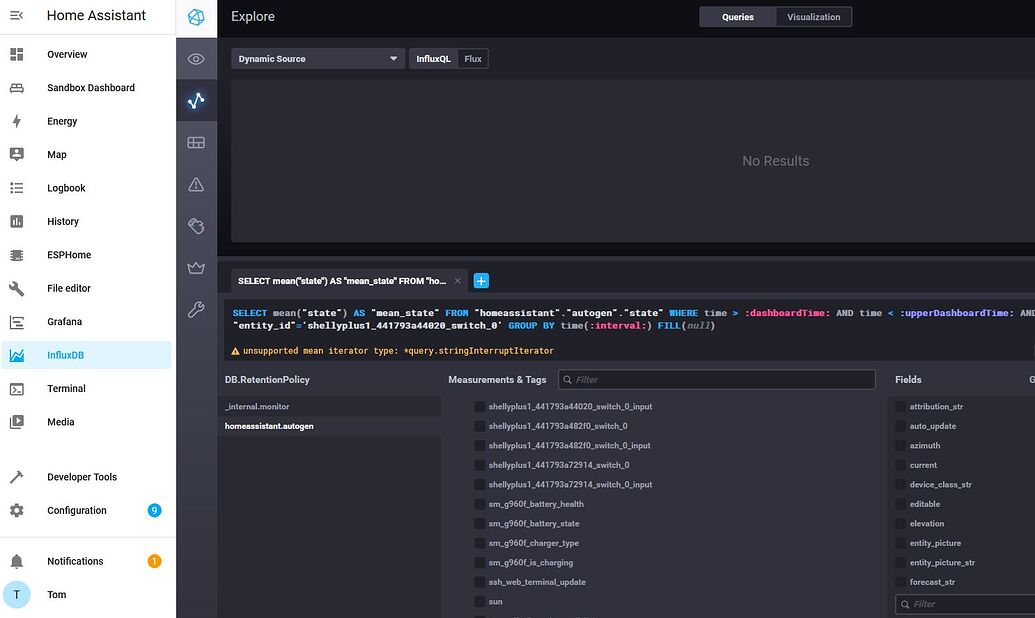Switch to the Visualization tab

[x=813, y=16]
